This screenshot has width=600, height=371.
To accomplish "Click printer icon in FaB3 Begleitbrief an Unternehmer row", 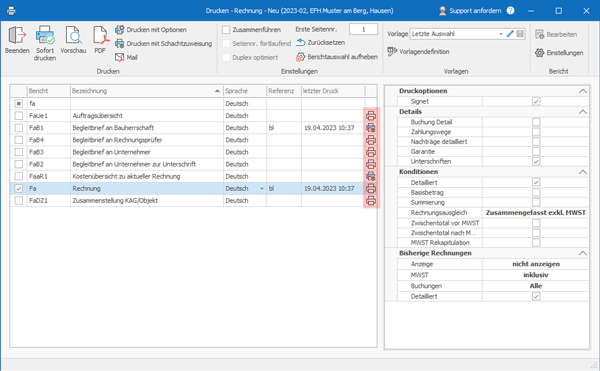I will coord(371,152).
